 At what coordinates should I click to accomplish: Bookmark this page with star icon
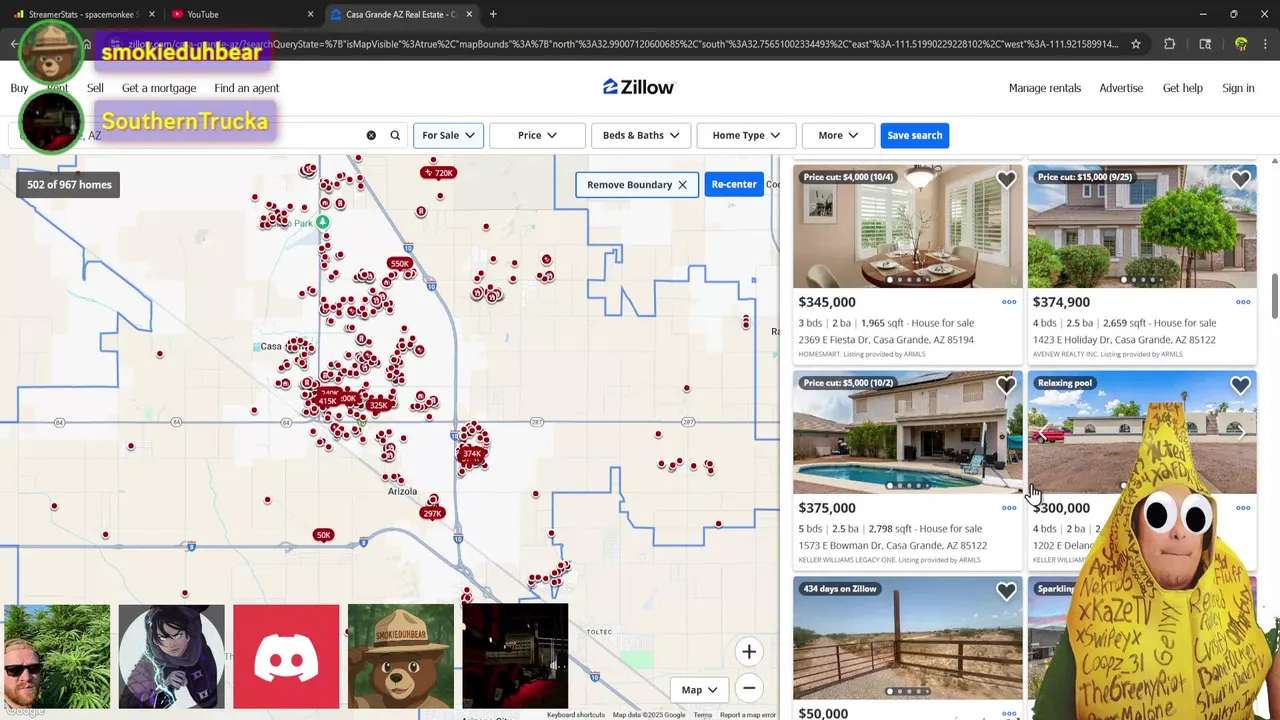[x=1136, y=44]
